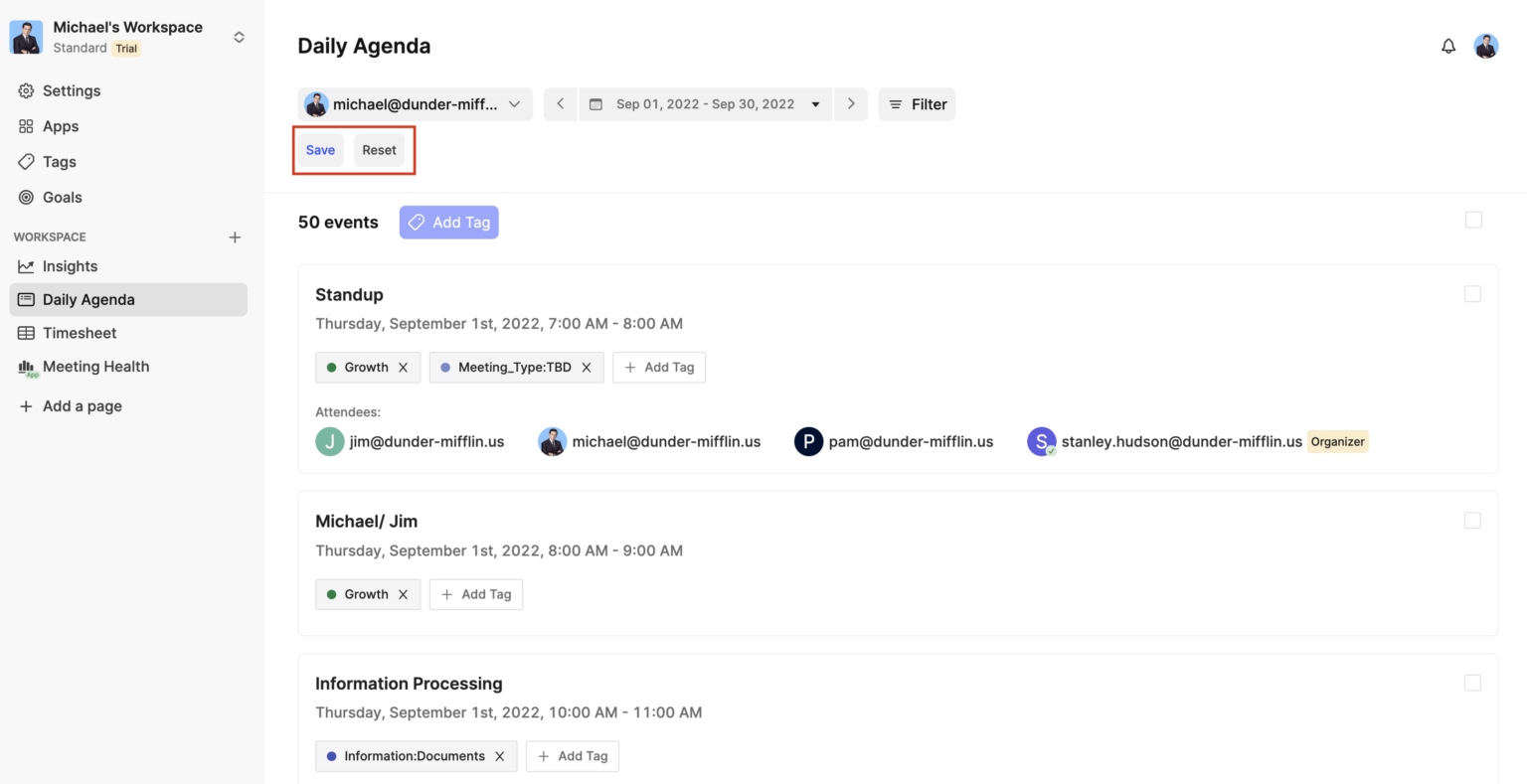The width and height of the screenshot is (1527, 784).
Task: Click the purple Add Tag button
Action: pyautogui.click(x=448, y=223)
